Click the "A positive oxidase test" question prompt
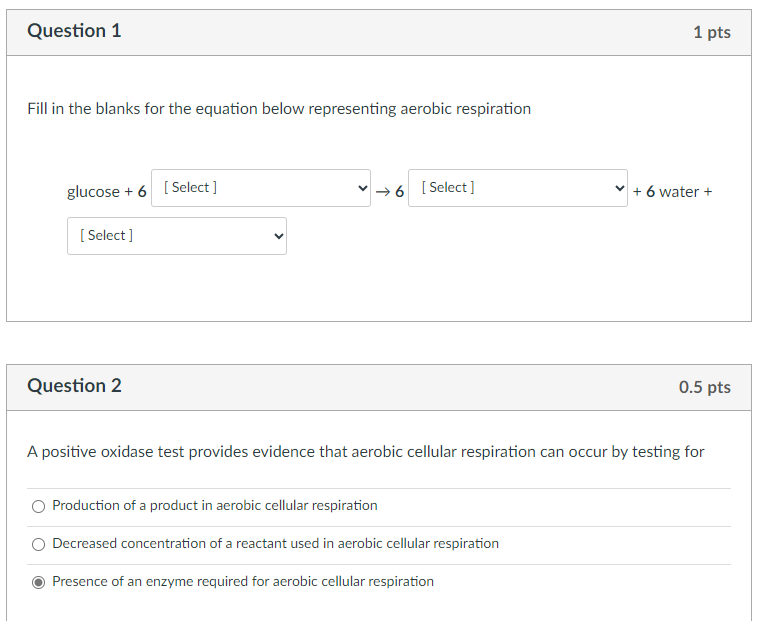The width and height of the screenshot is (769, 621). coord(366,452)
